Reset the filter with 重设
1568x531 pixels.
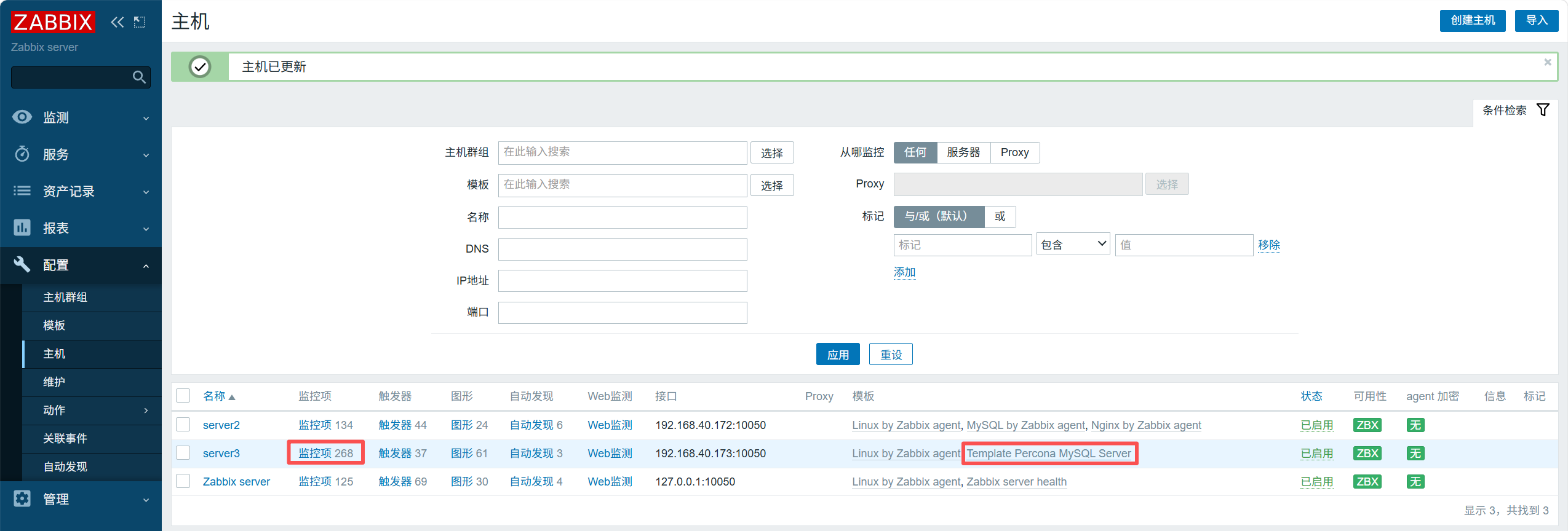click(891, 354)
